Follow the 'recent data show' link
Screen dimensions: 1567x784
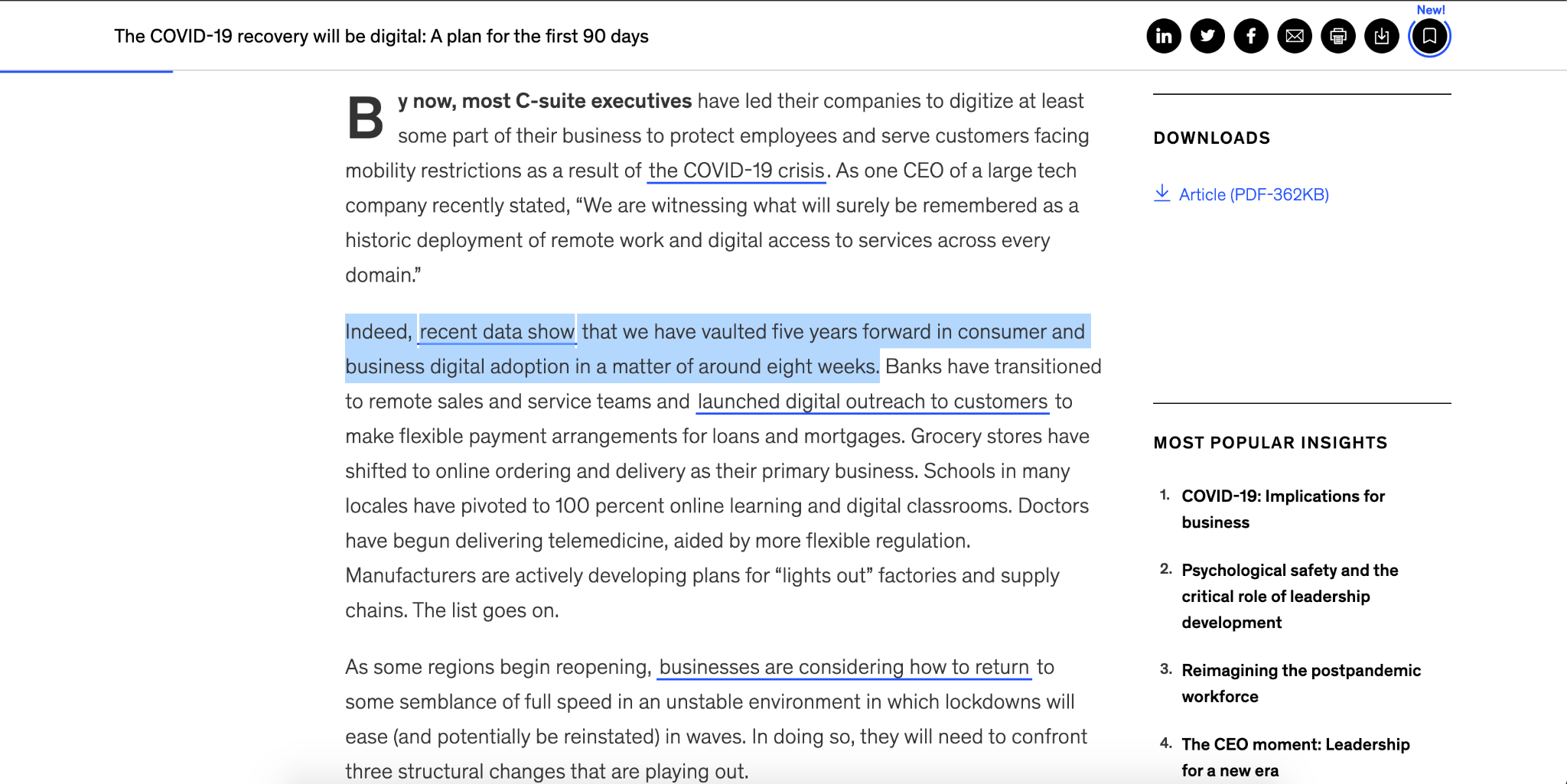pyautogui.click(x=497, y=332)
